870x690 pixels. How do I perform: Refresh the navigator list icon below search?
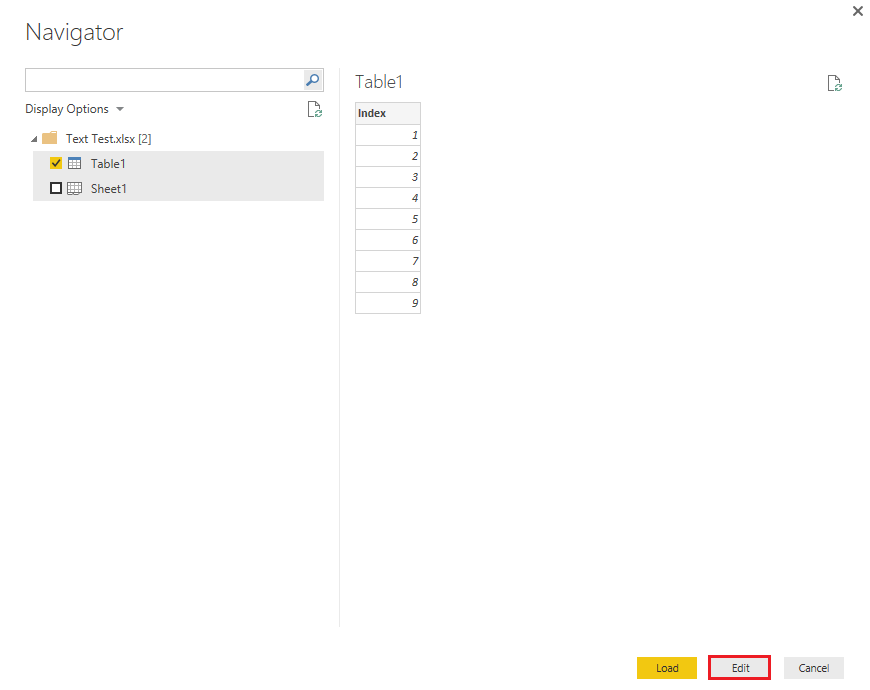(x=315, y=109)
